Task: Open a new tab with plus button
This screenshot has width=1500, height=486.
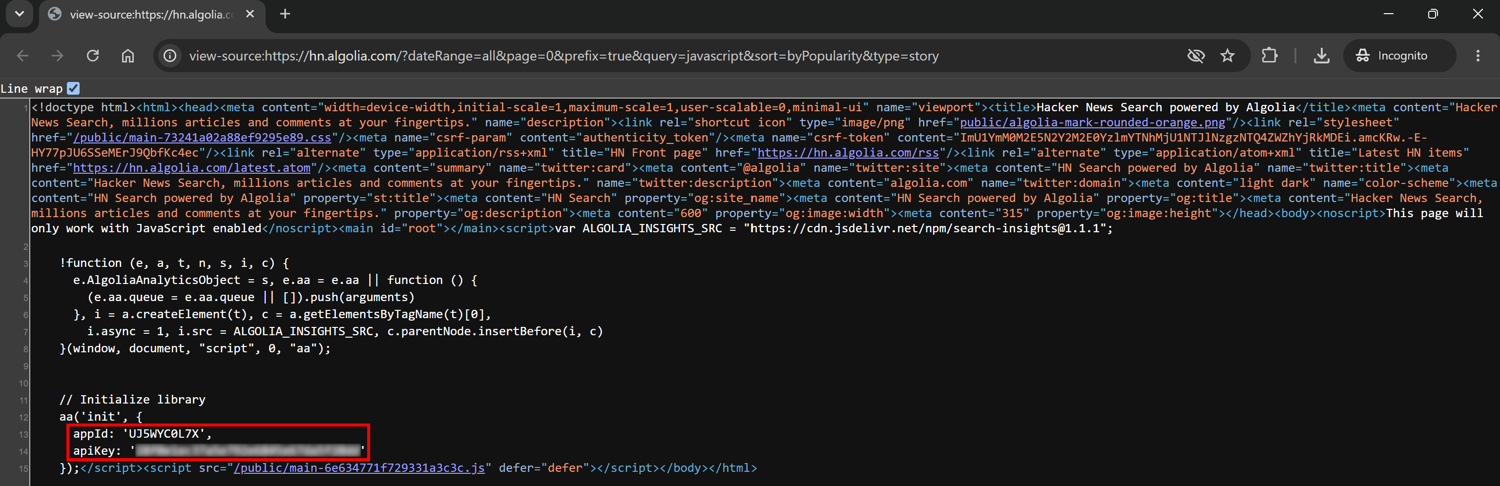Action: [285, 14]
